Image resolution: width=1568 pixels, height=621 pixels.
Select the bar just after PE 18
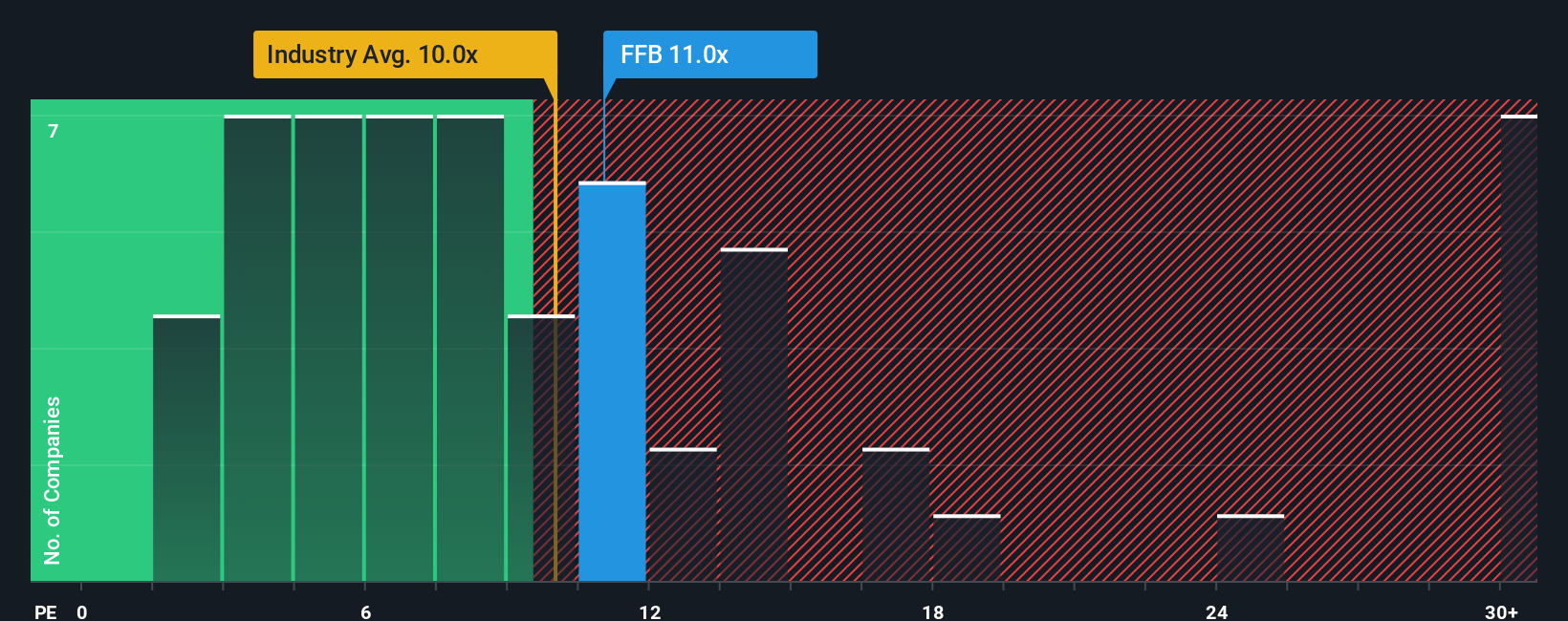[967, 548]
